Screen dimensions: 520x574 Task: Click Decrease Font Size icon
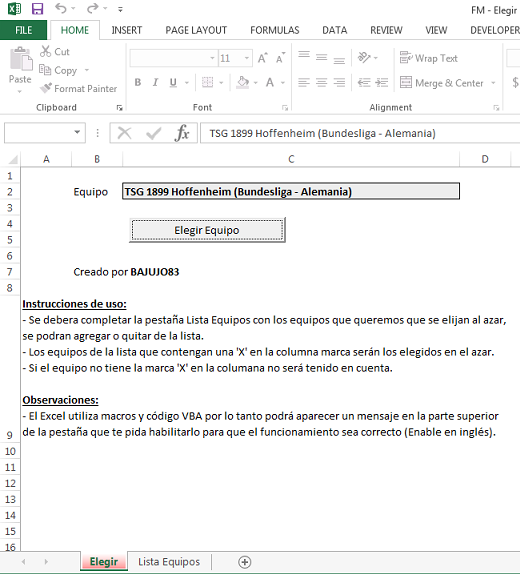pyautogui.click(x=281, y=58)
